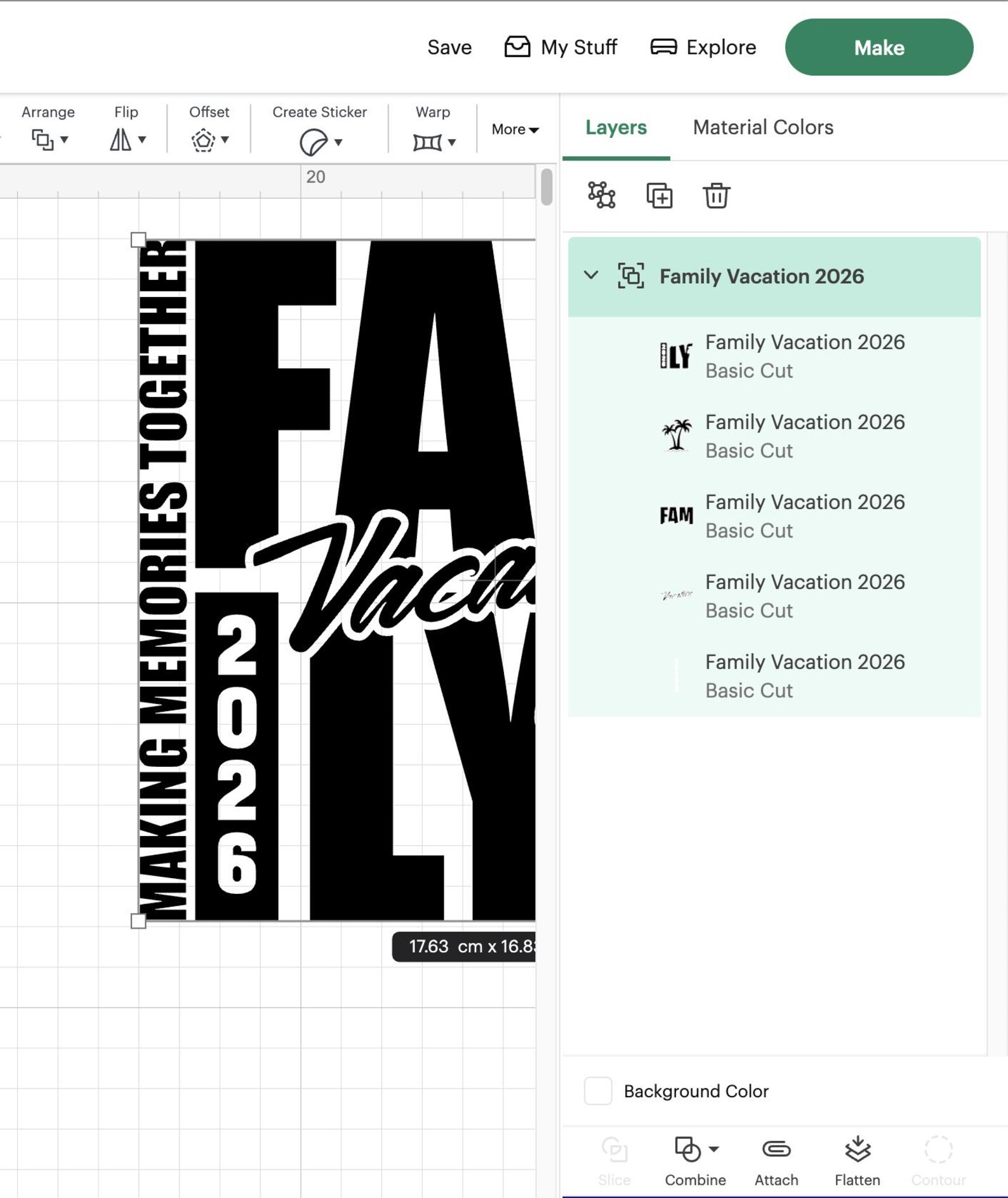Open the Combine dropdown arrow
The image size is (1008, 1198).
pos(714,1148)
